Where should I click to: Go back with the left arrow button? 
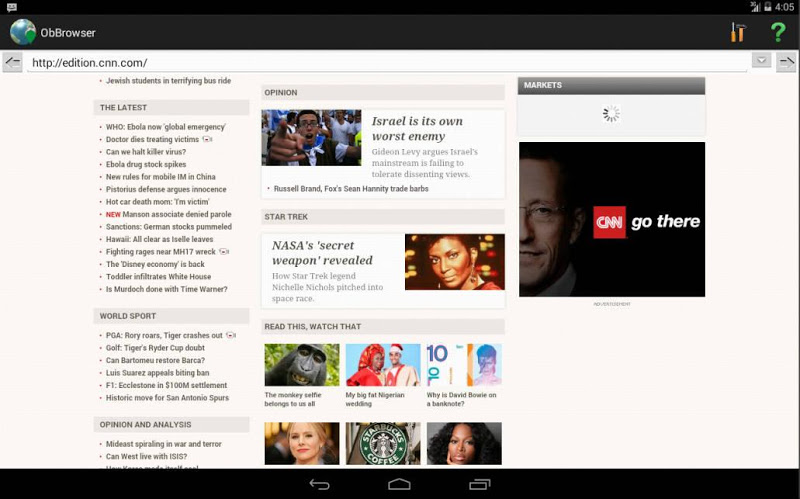click(x=12, y=62)
